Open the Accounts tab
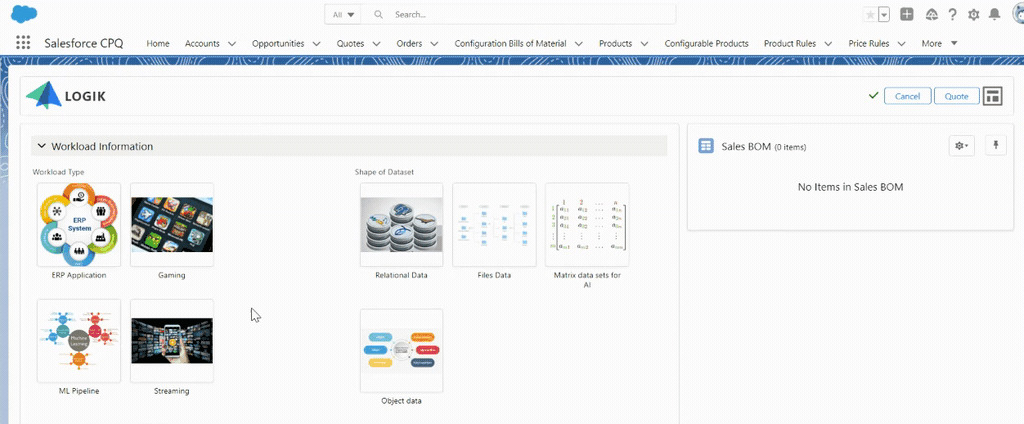The width and height of the screenshot is (1024, 424). pos(202,44)
